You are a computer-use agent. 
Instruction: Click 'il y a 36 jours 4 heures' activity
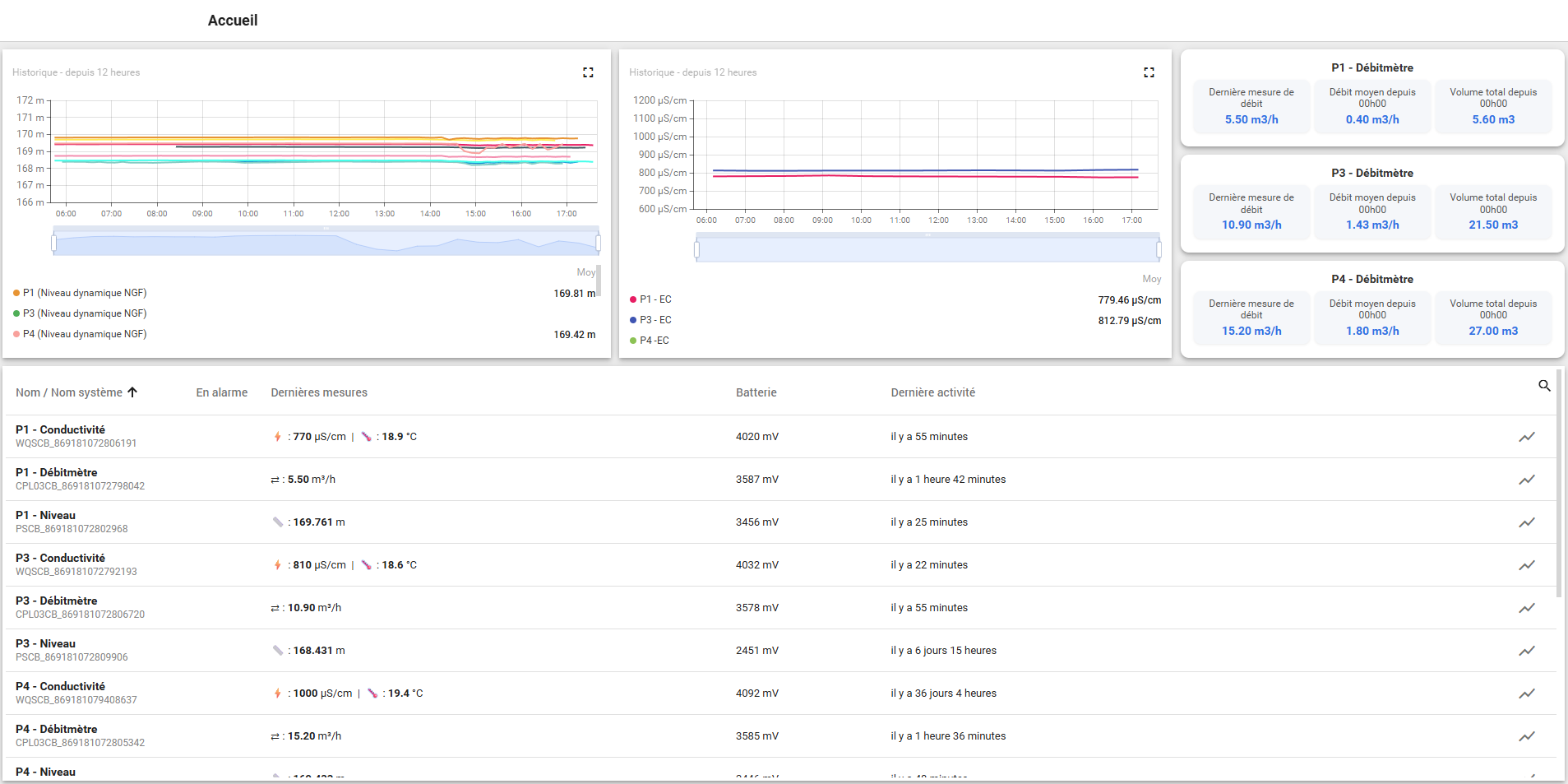pos(944,694)
